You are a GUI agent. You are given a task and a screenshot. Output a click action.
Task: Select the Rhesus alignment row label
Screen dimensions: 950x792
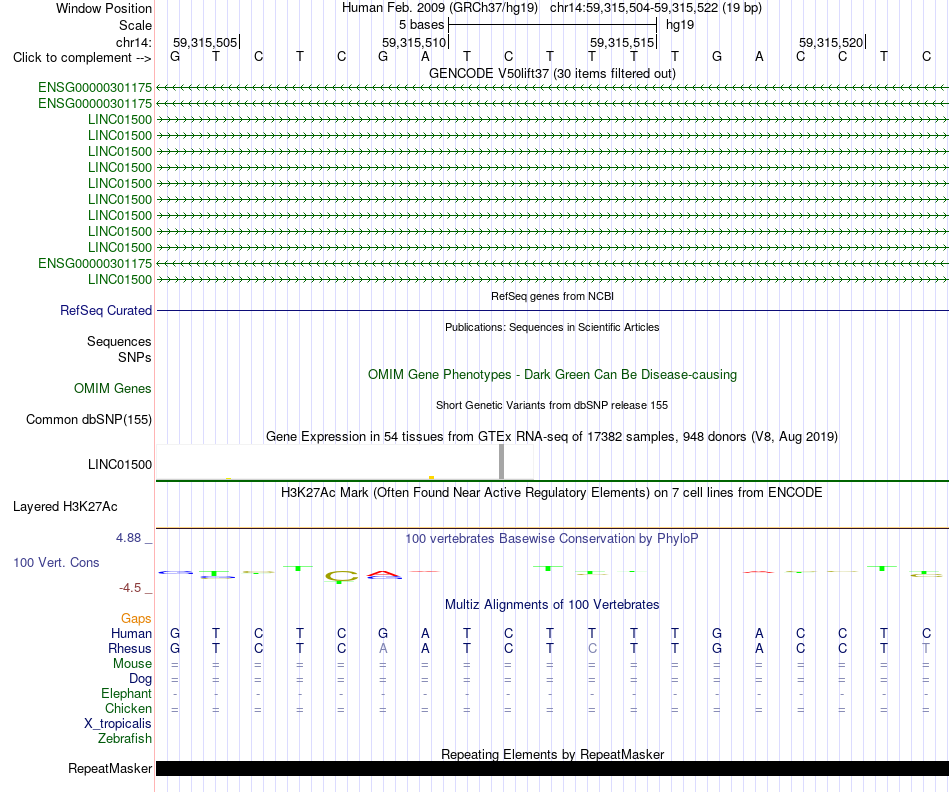click(x=130, y=649)
